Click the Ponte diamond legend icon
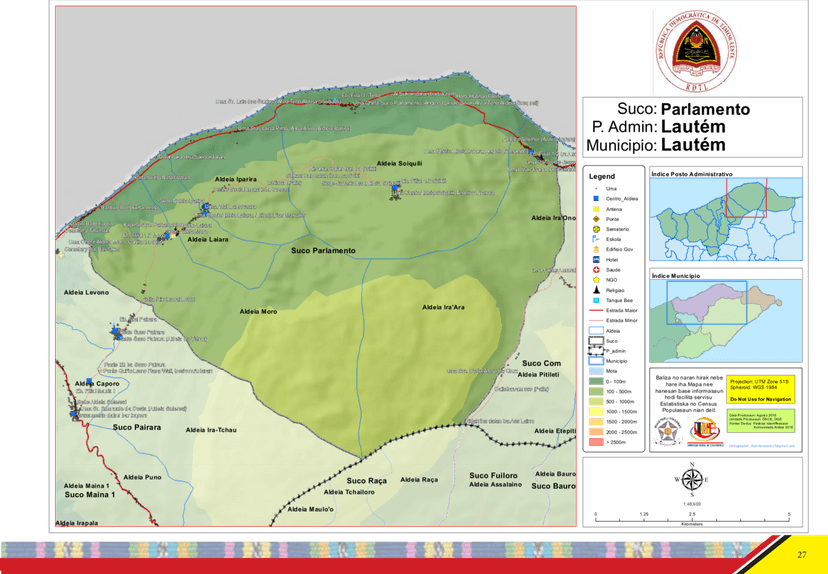This screenshot has width=828, height=574. pyautogui.click(x=596, y=219)
